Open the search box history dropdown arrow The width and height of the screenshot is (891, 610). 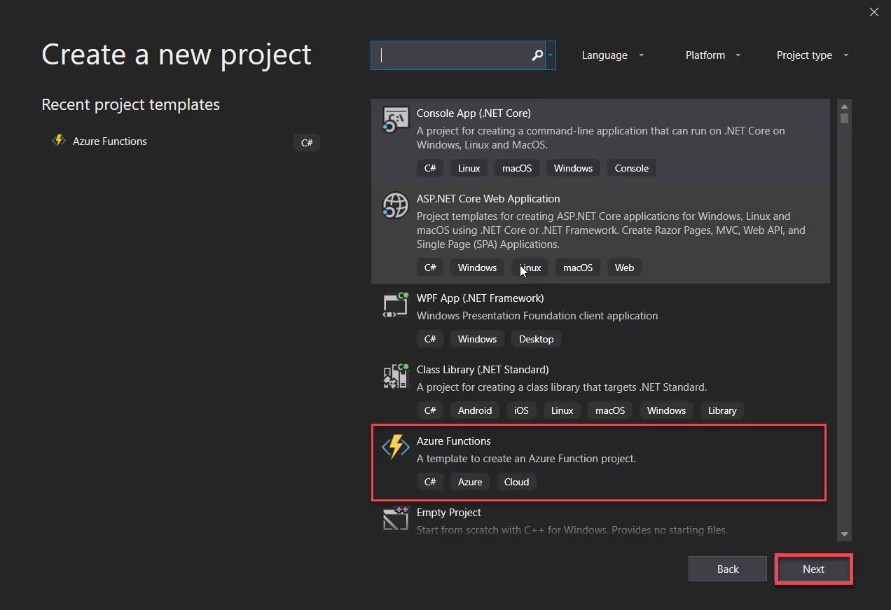pyautogui.click(x=551, y=55)
